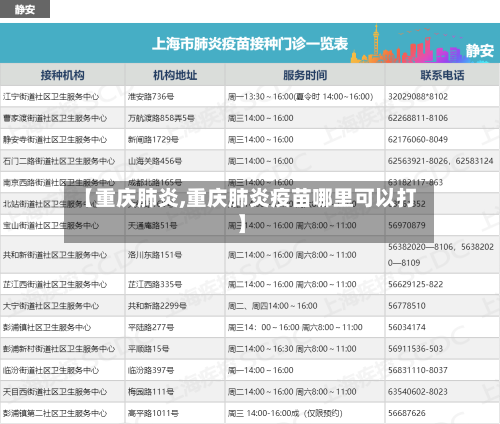
Task: Click the title 上海市肺炎疫苗接种门诊一览表
Action: (250, 44)
